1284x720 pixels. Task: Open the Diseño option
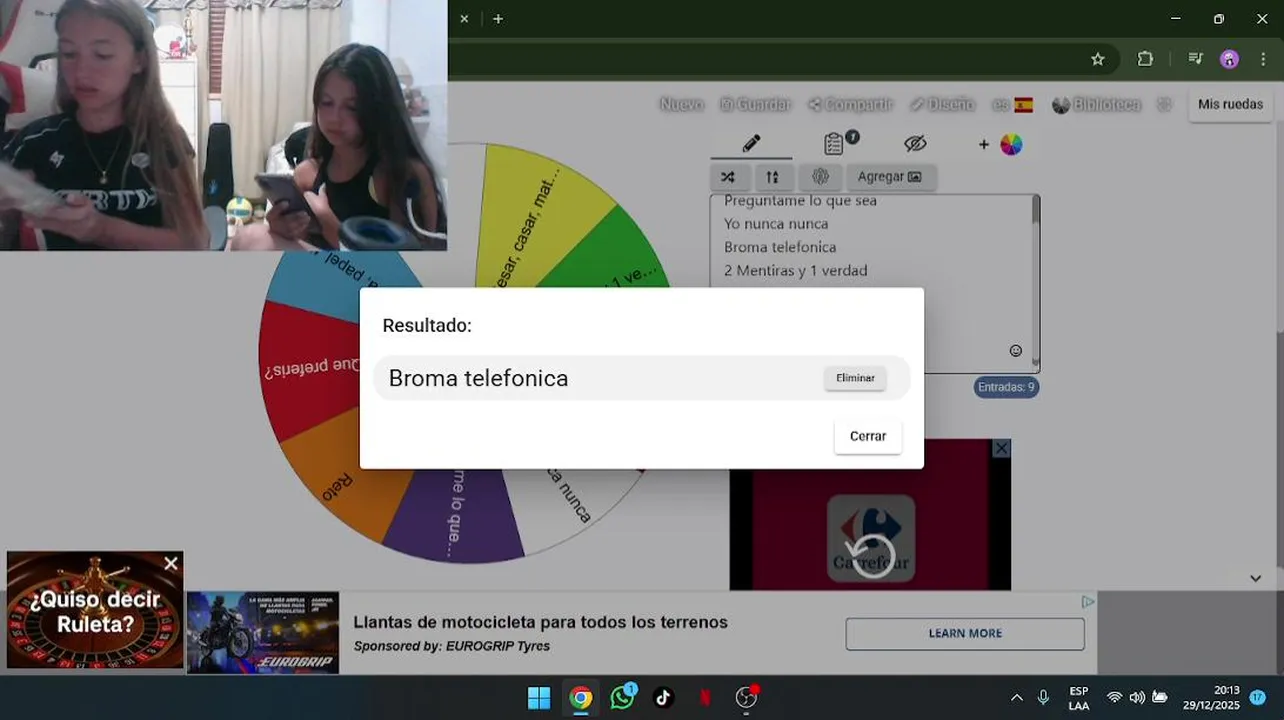tap(942, 104)
